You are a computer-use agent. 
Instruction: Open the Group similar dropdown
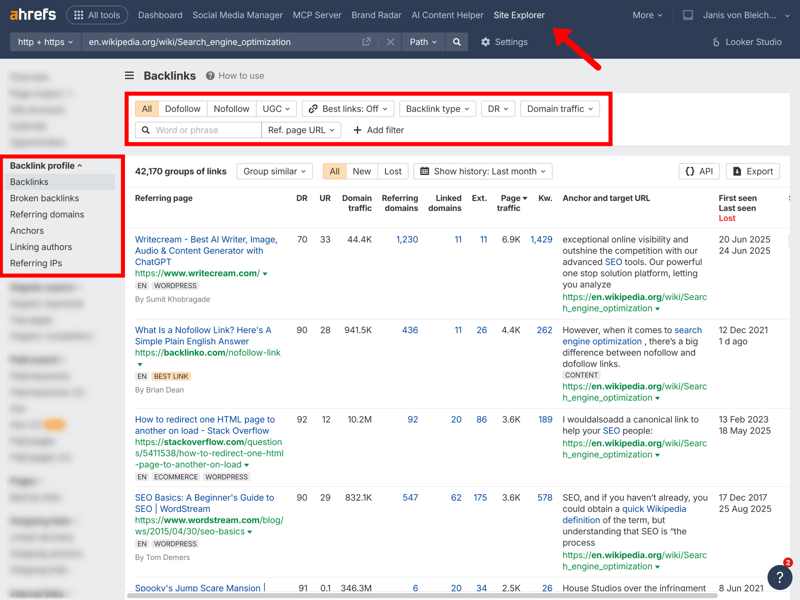275,171
